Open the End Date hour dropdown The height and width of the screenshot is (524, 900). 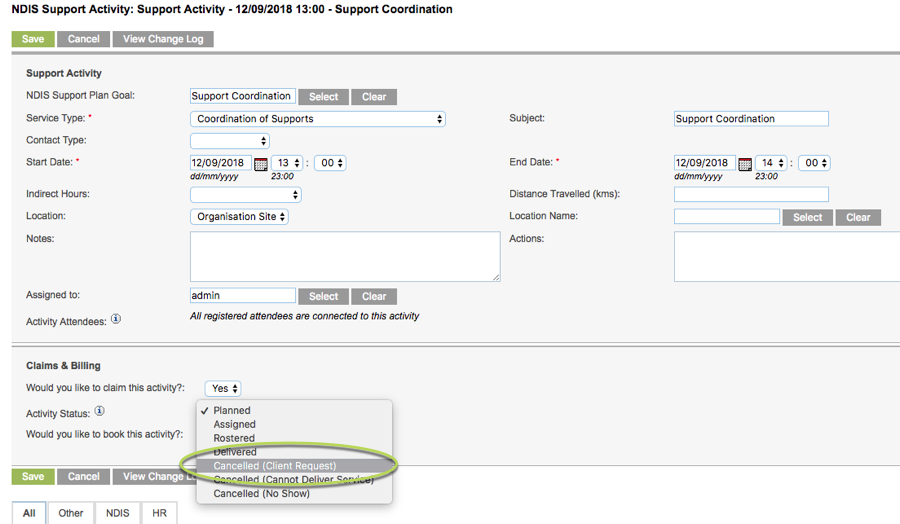[771, 163]
